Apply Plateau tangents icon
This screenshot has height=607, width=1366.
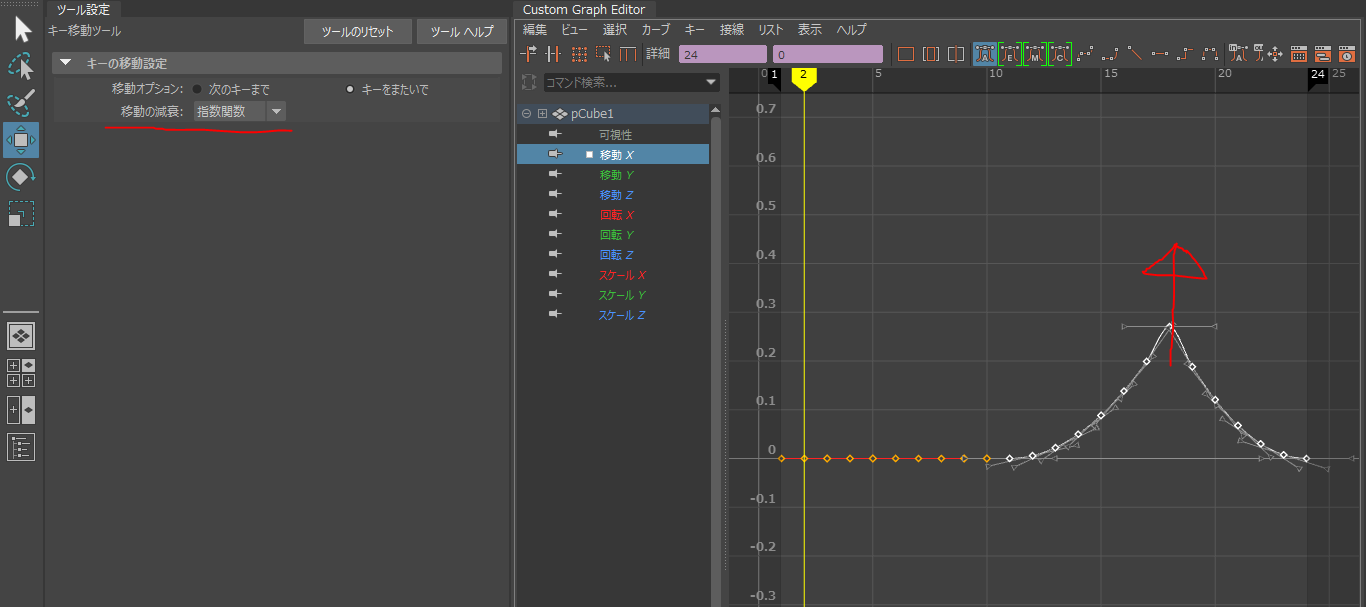1210,54
